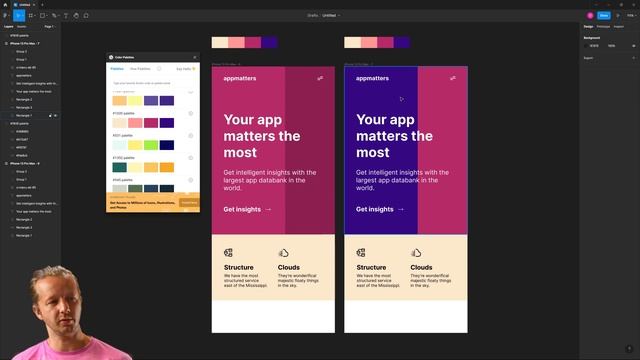
Task: Open the Move tool options arrow
Action: (23, 16)
